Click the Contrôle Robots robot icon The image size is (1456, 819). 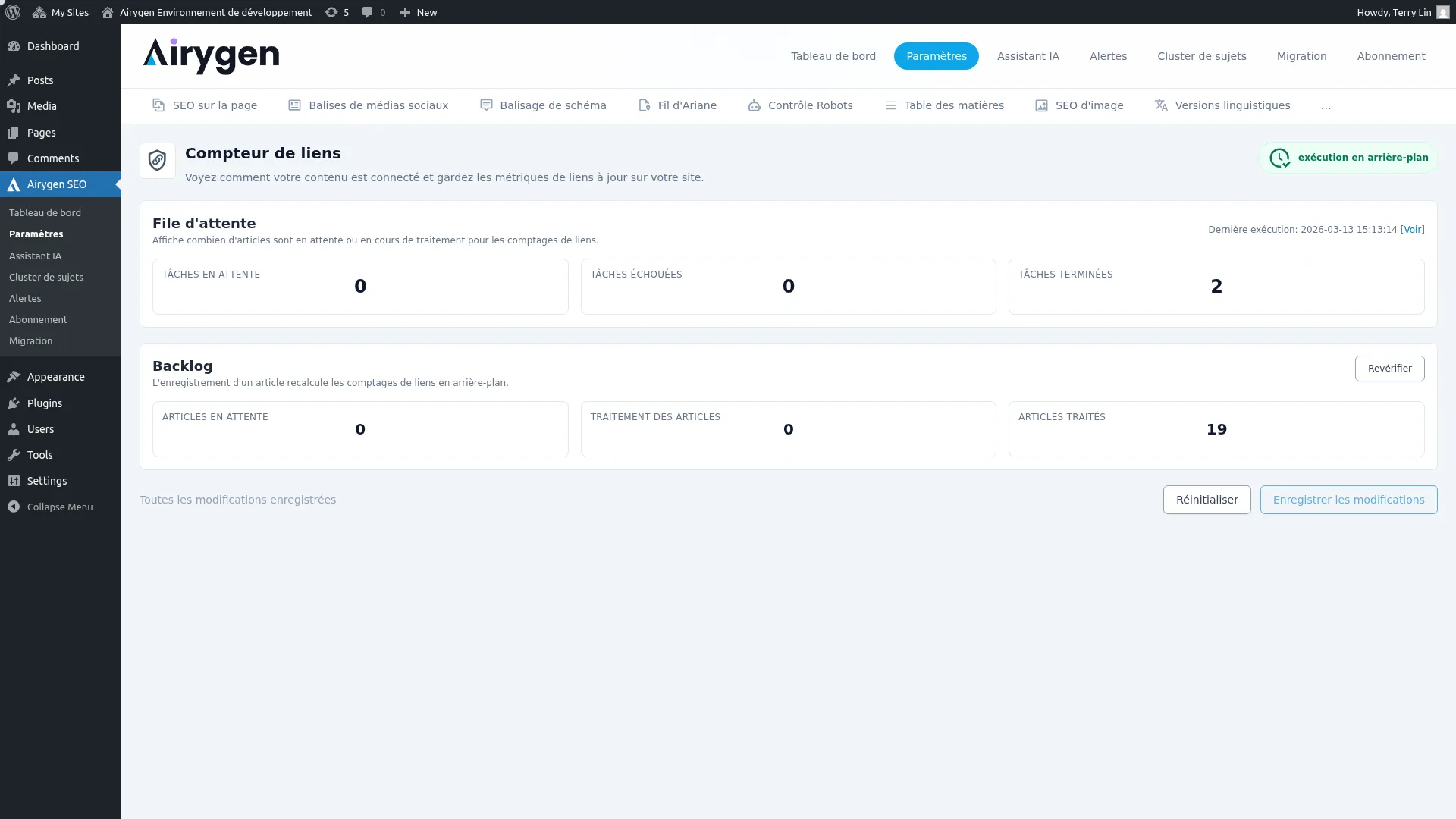coord(754,105)
